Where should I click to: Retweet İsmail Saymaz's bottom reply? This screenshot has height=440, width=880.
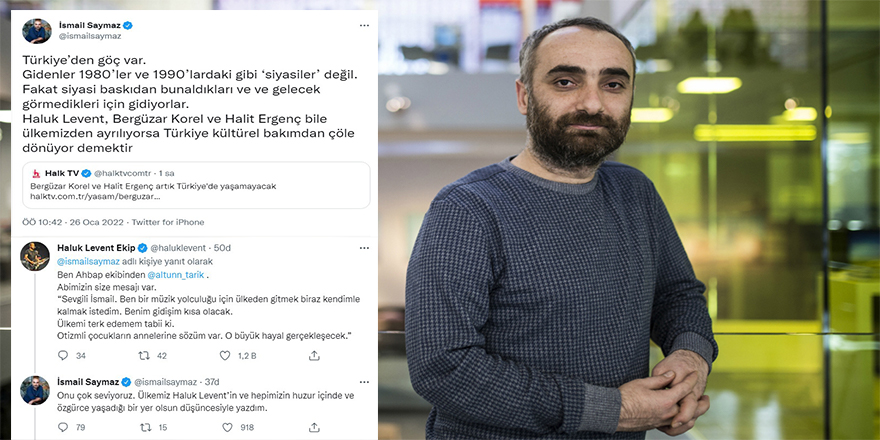pos(145,427)
